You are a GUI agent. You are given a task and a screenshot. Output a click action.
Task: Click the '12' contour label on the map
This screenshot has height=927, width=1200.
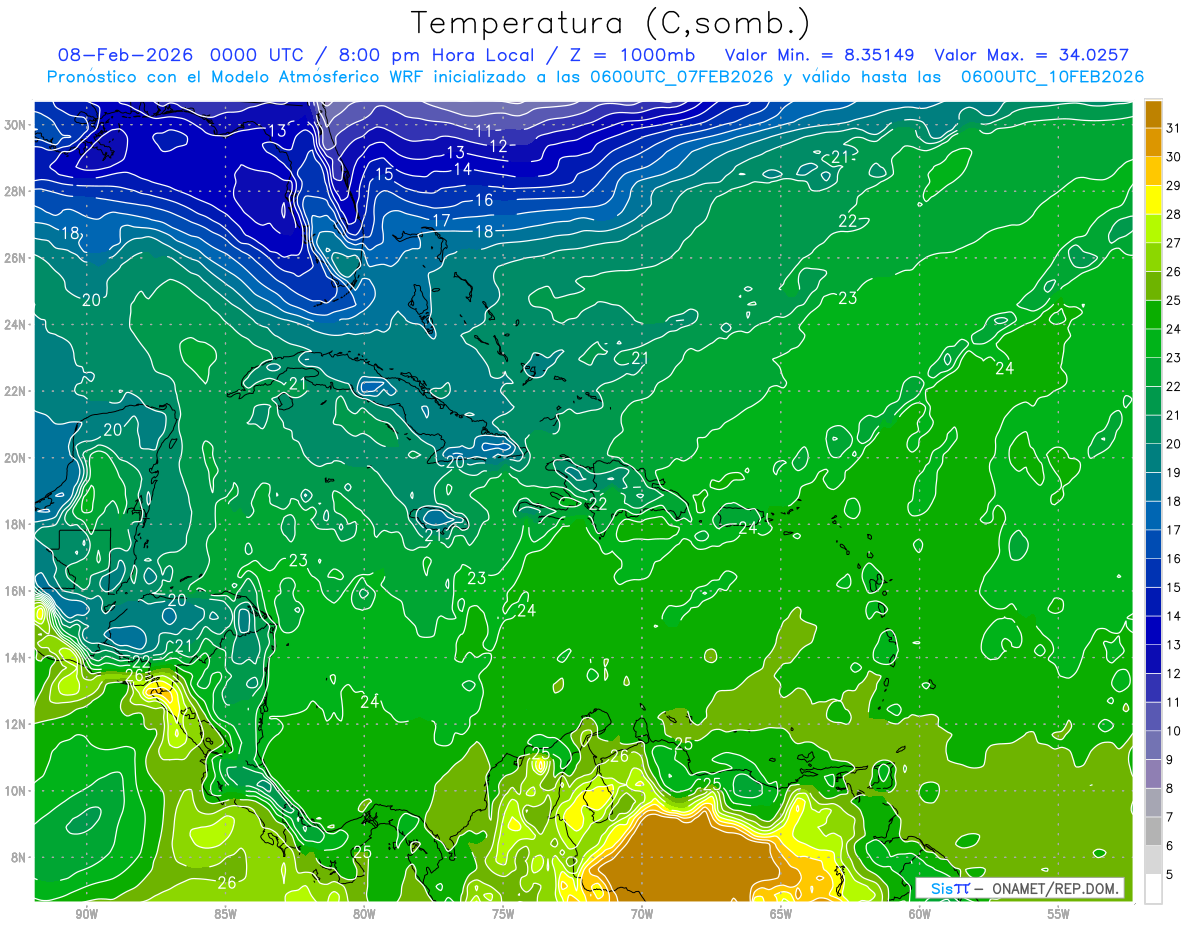coord(498,146)
